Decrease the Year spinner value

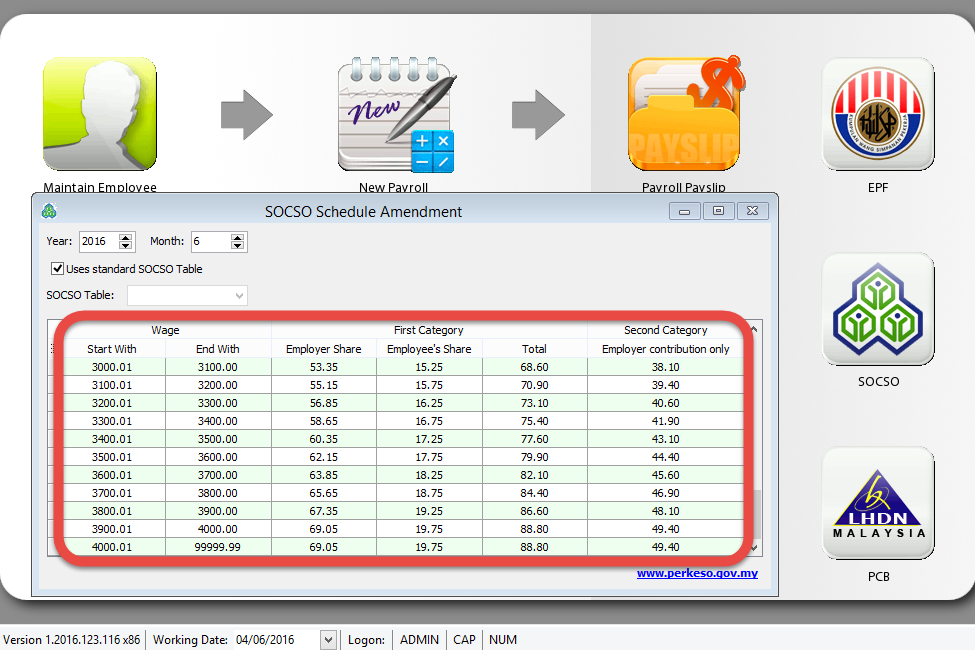[x=126, y=246]
